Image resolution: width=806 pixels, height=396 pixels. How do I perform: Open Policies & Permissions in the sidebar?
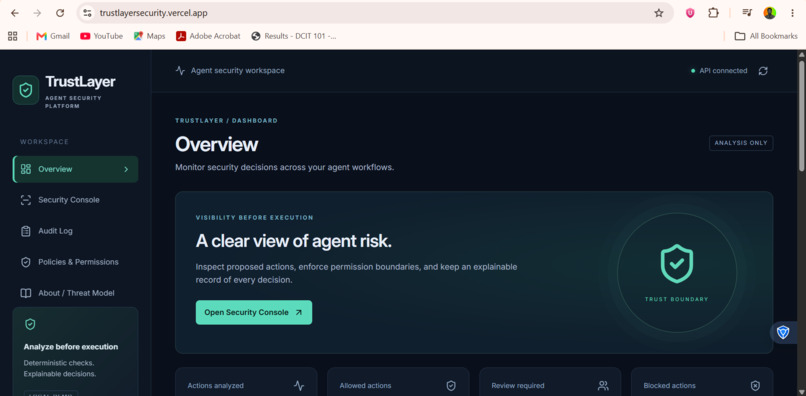coord(75,262)
